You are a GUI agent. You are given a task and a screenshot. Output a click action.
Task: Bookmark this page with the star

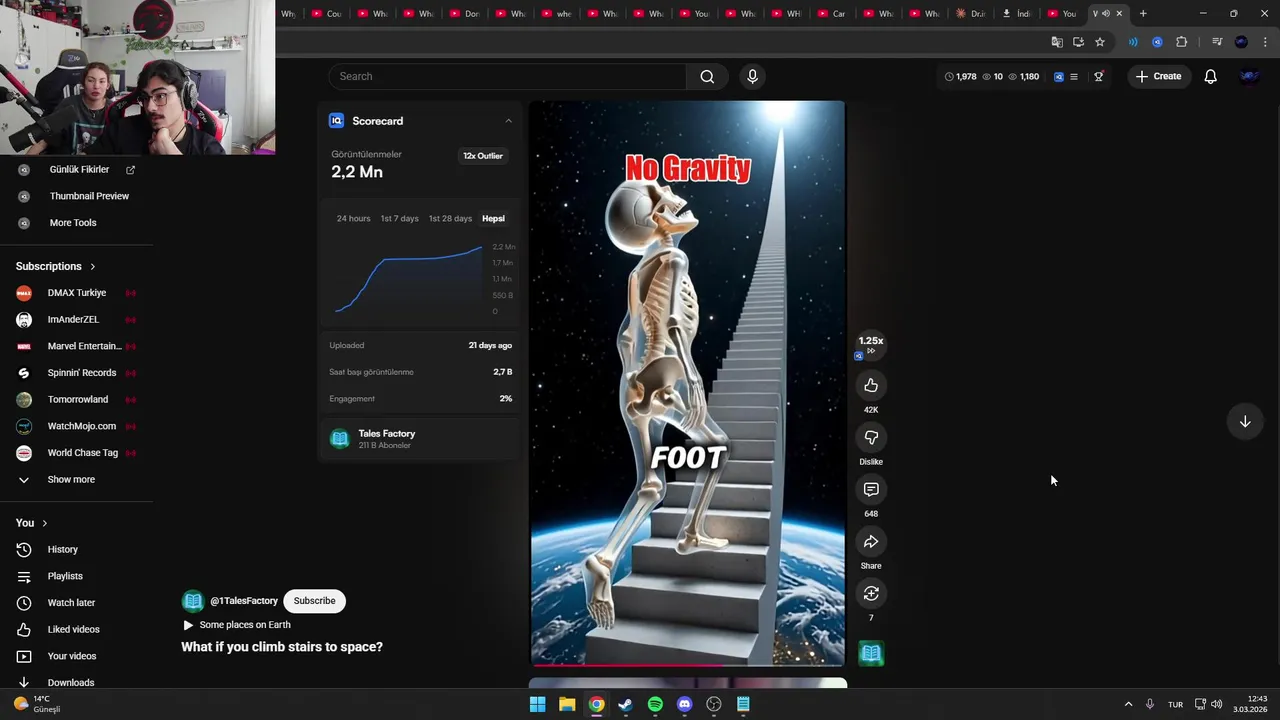(x=1100, y=42)
